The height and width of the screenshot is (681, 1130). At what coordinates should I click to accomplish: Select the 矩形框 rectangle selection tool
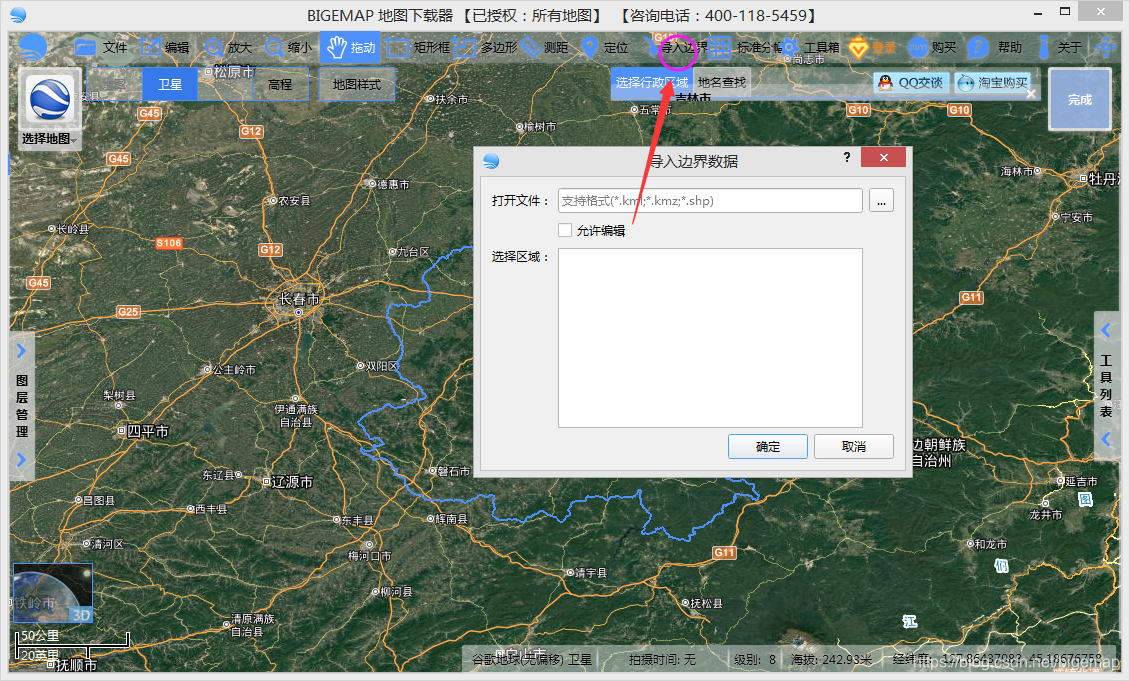[x=419, y=48]
